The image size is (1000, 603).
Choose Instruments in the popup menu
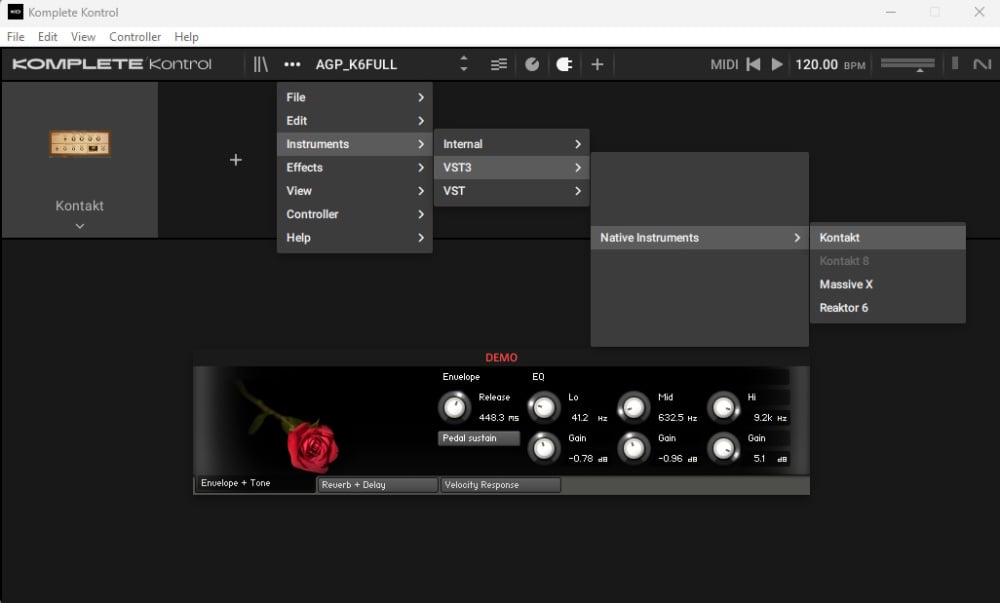point(355,144)
